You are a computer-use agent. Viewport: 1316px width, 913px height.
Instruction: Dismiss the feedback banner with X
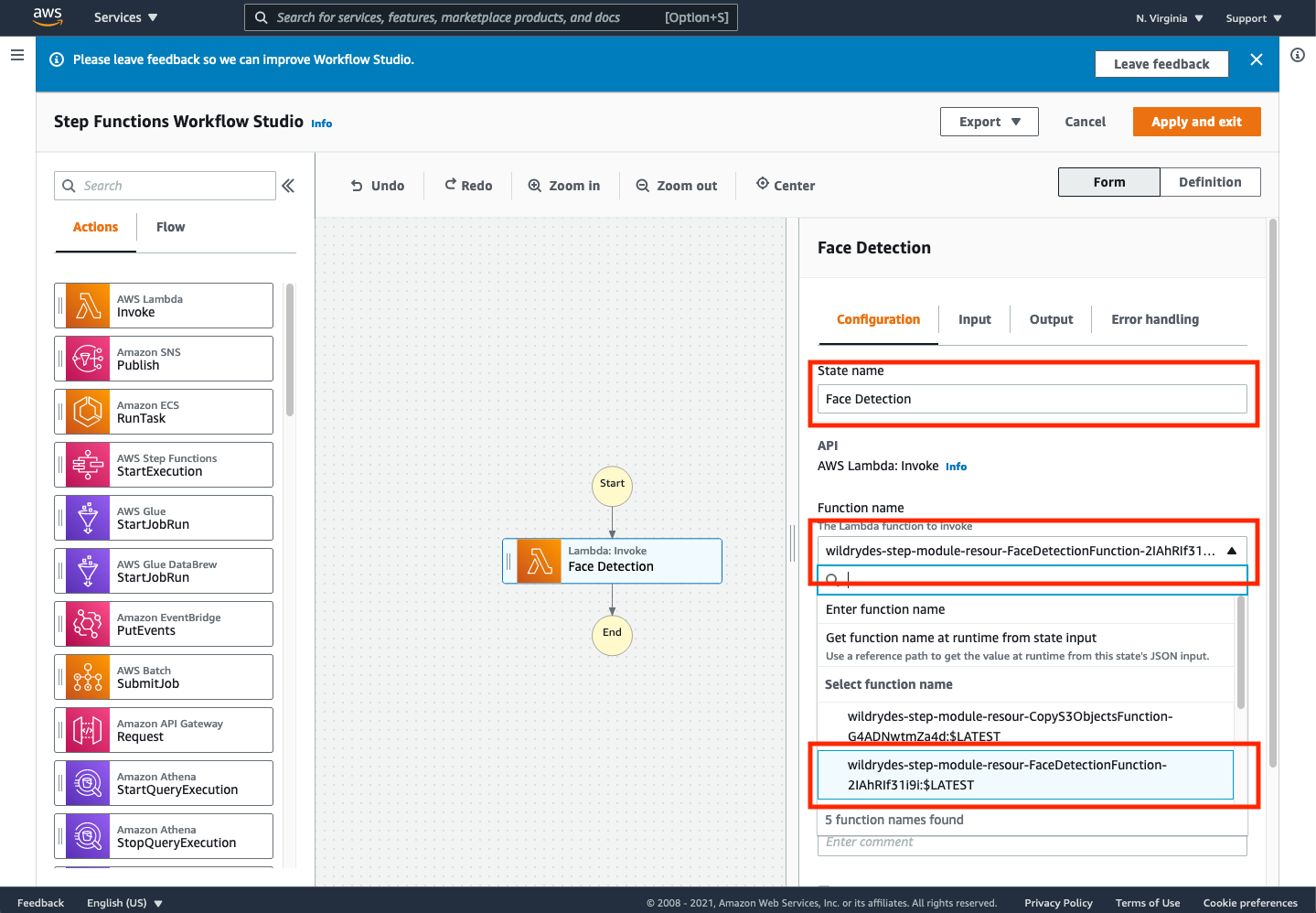[1256, 59]
